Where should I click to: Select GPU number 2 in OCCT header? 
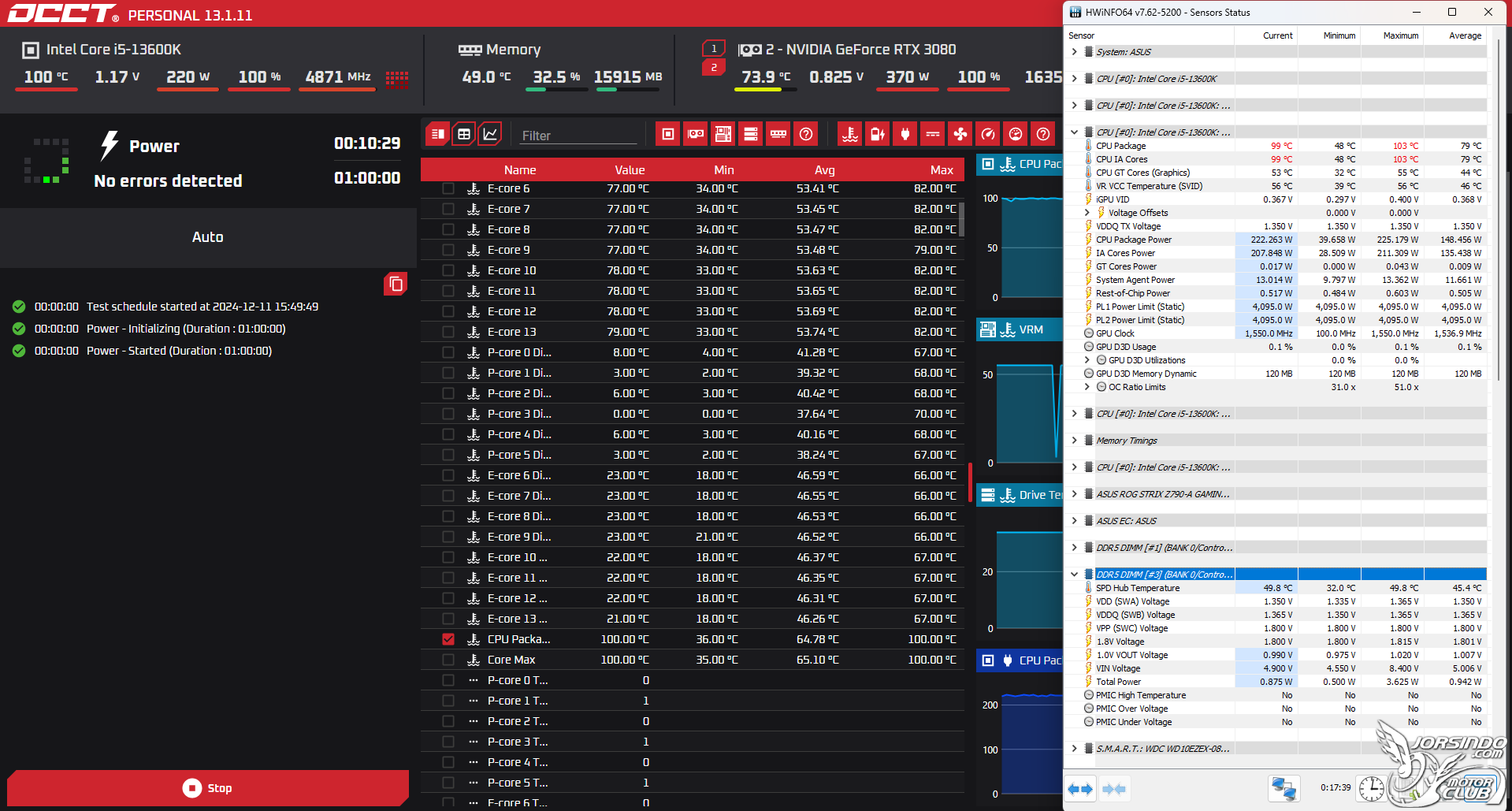714,68
